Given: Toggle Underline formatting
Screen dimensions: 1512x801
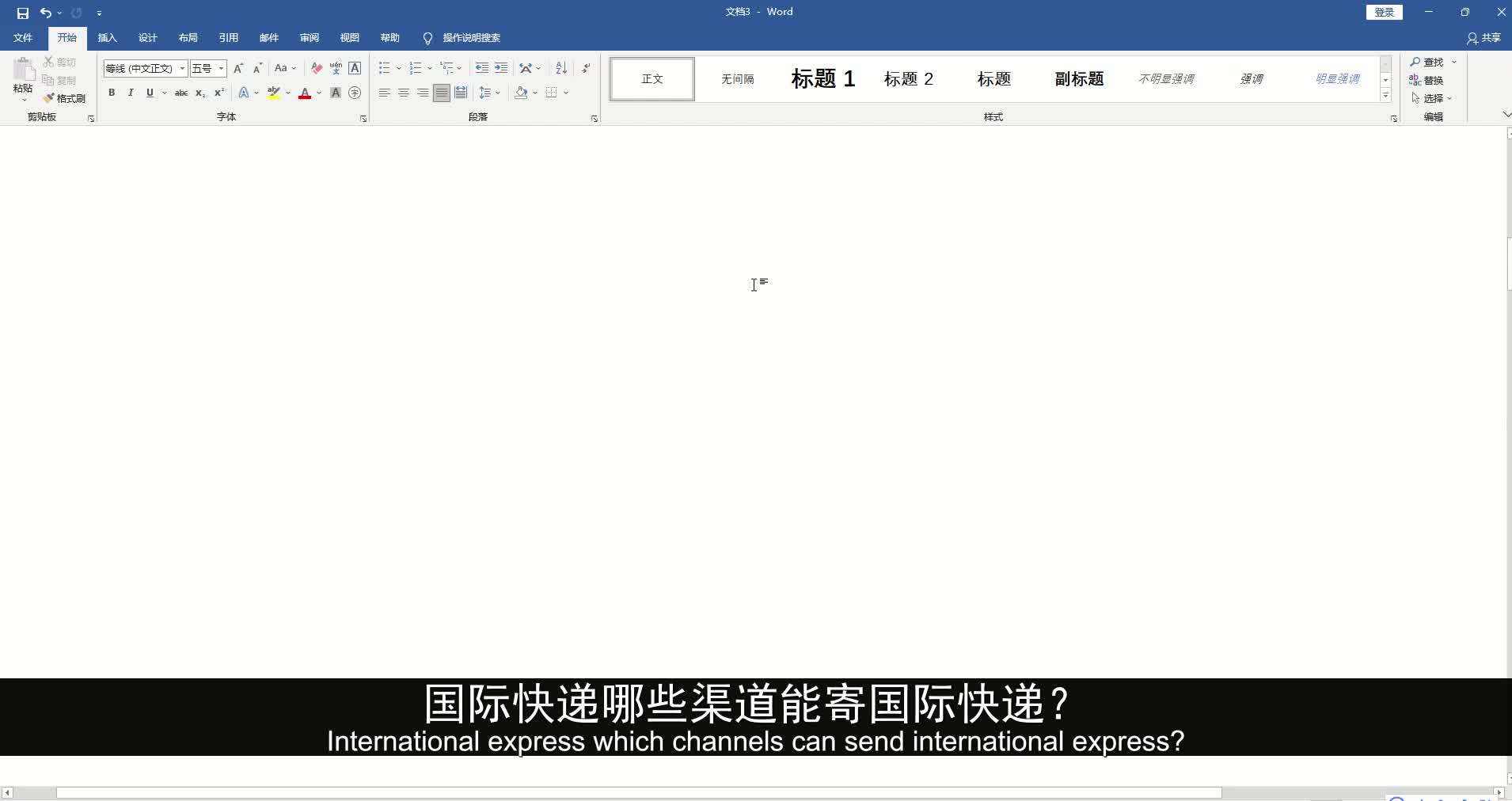Looking at the screenshot, I should (150, 93).
